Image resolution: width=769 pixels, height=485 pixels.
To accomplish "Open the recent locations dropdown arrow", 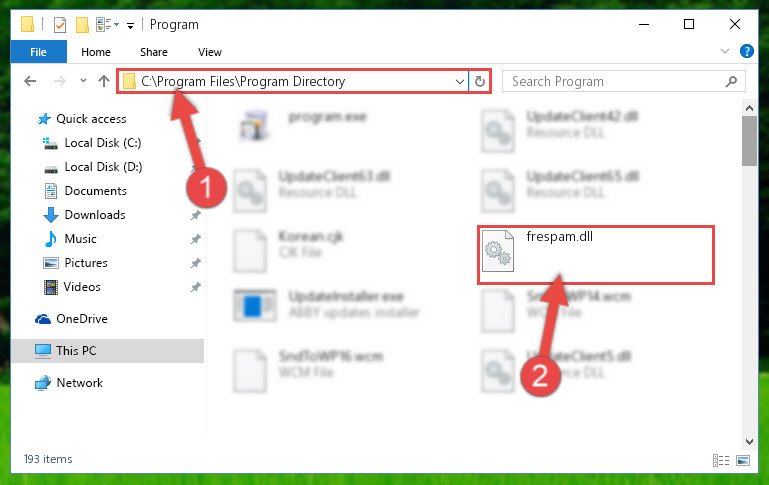I will pos(83,81).
